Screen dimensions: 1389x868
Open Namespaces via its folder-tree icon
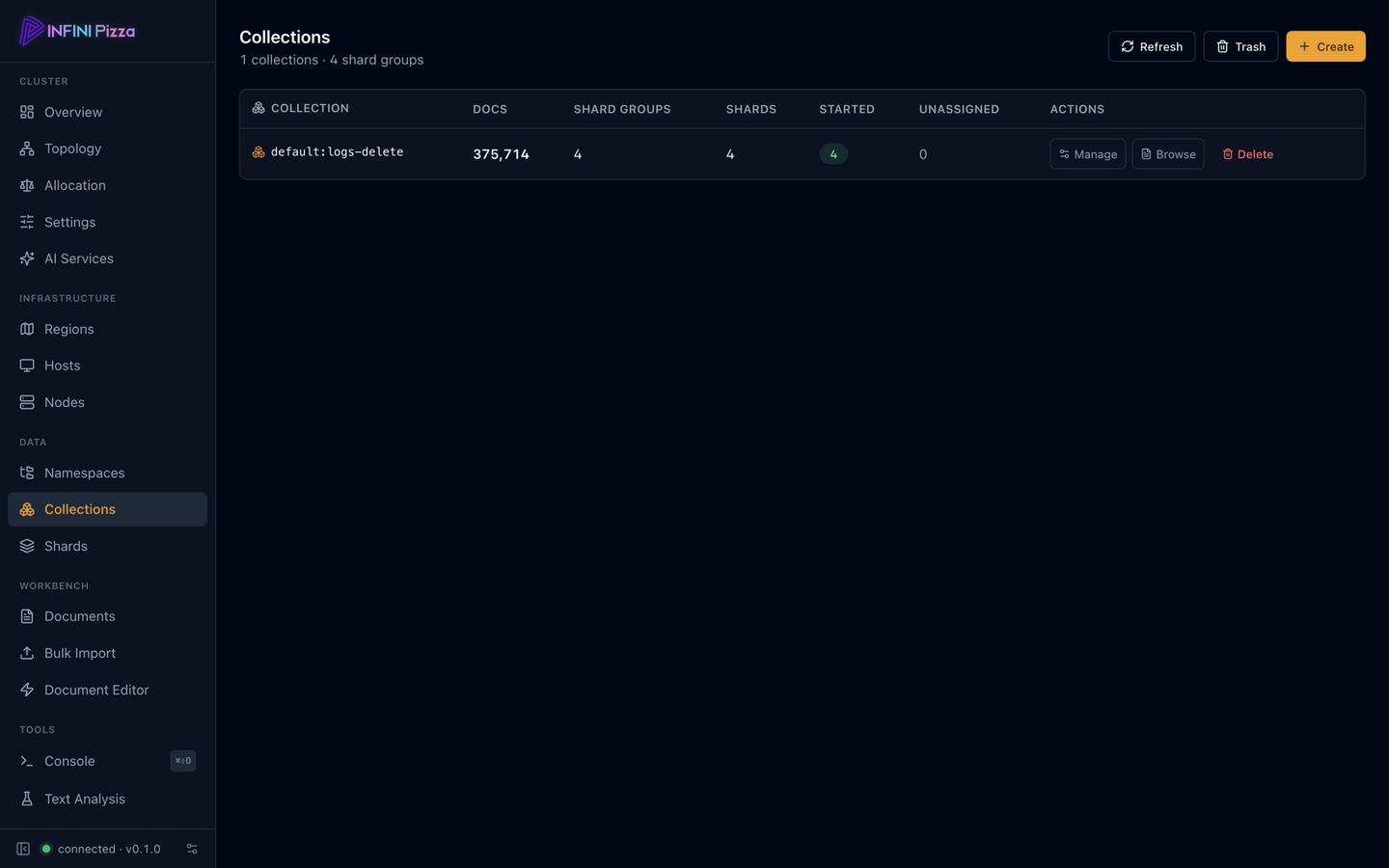(x=27, y=473)
